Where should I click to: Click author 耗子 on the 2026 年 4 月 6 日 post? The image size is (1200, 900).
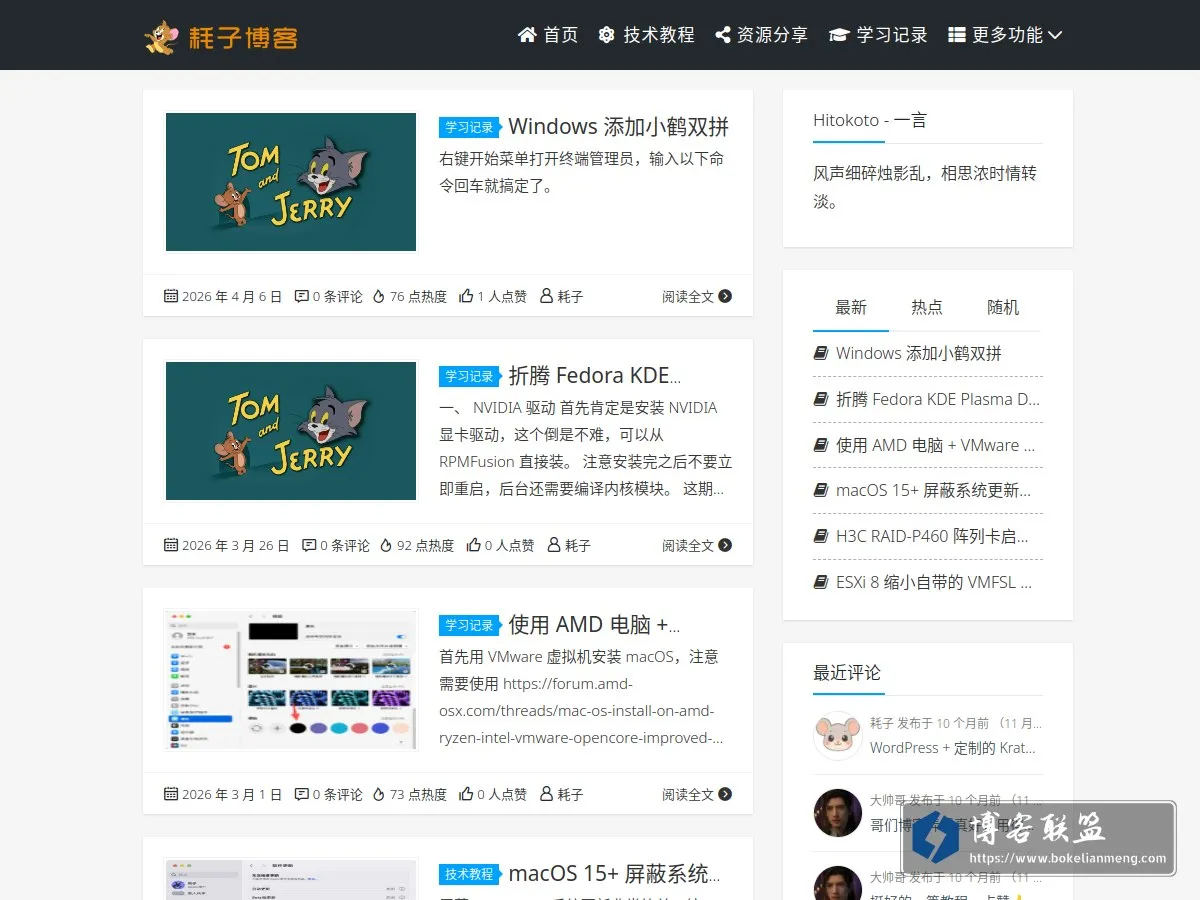pos(570,297)
